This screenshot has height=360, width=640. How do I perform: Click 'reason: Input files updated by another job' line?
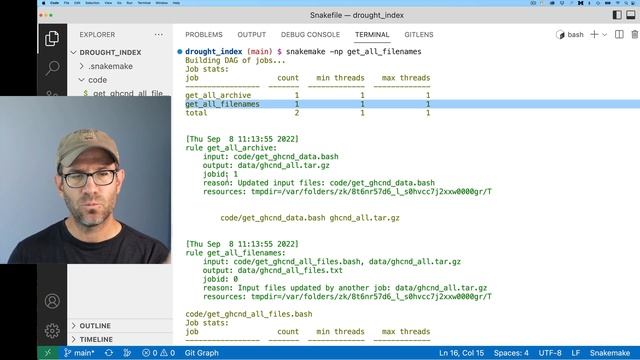[345, 288]
